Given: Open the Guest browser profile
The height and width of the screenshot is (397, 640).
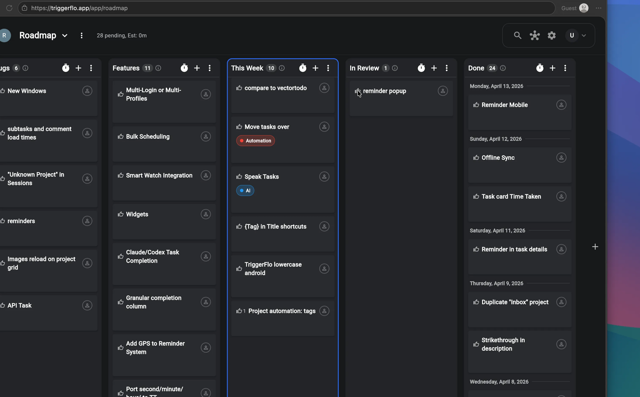Looking at the screenshot, I should (575, 8).
